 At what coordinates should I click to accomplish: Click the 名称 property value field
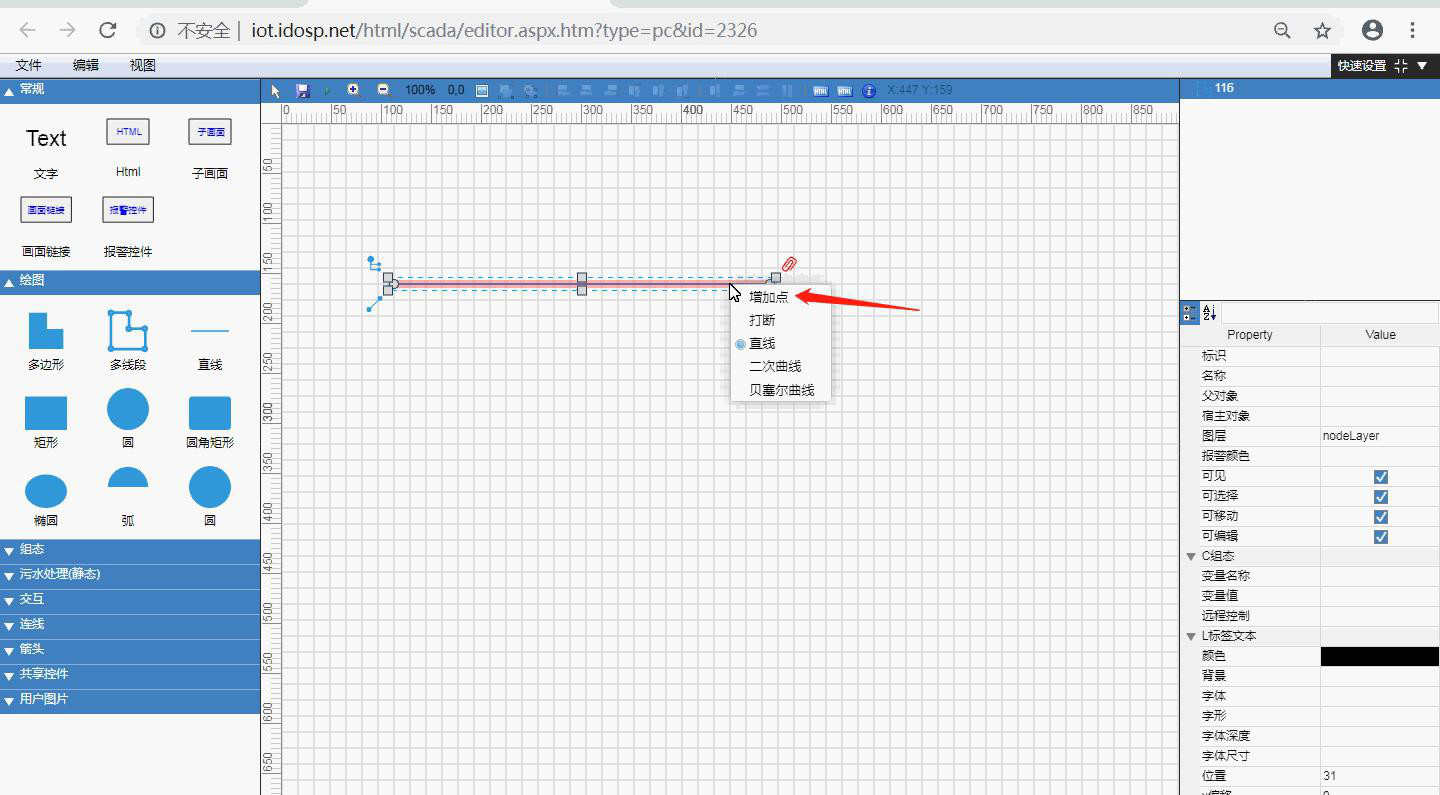click(1379, 376)
